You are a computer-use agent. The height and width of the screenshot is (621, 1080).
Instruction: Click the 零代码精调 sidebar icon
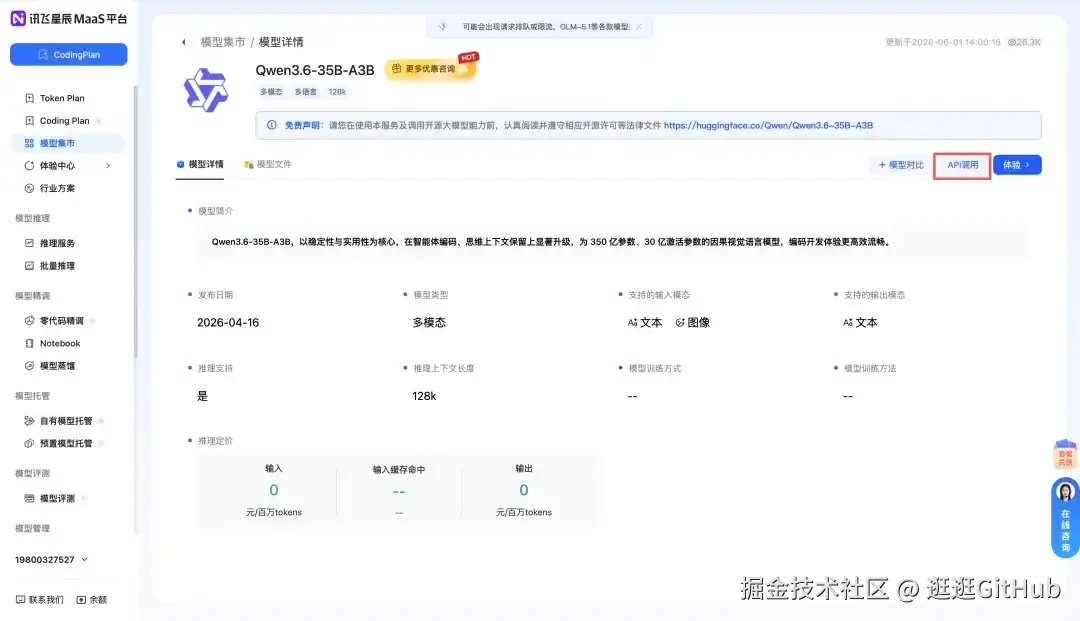coord(29,321)
